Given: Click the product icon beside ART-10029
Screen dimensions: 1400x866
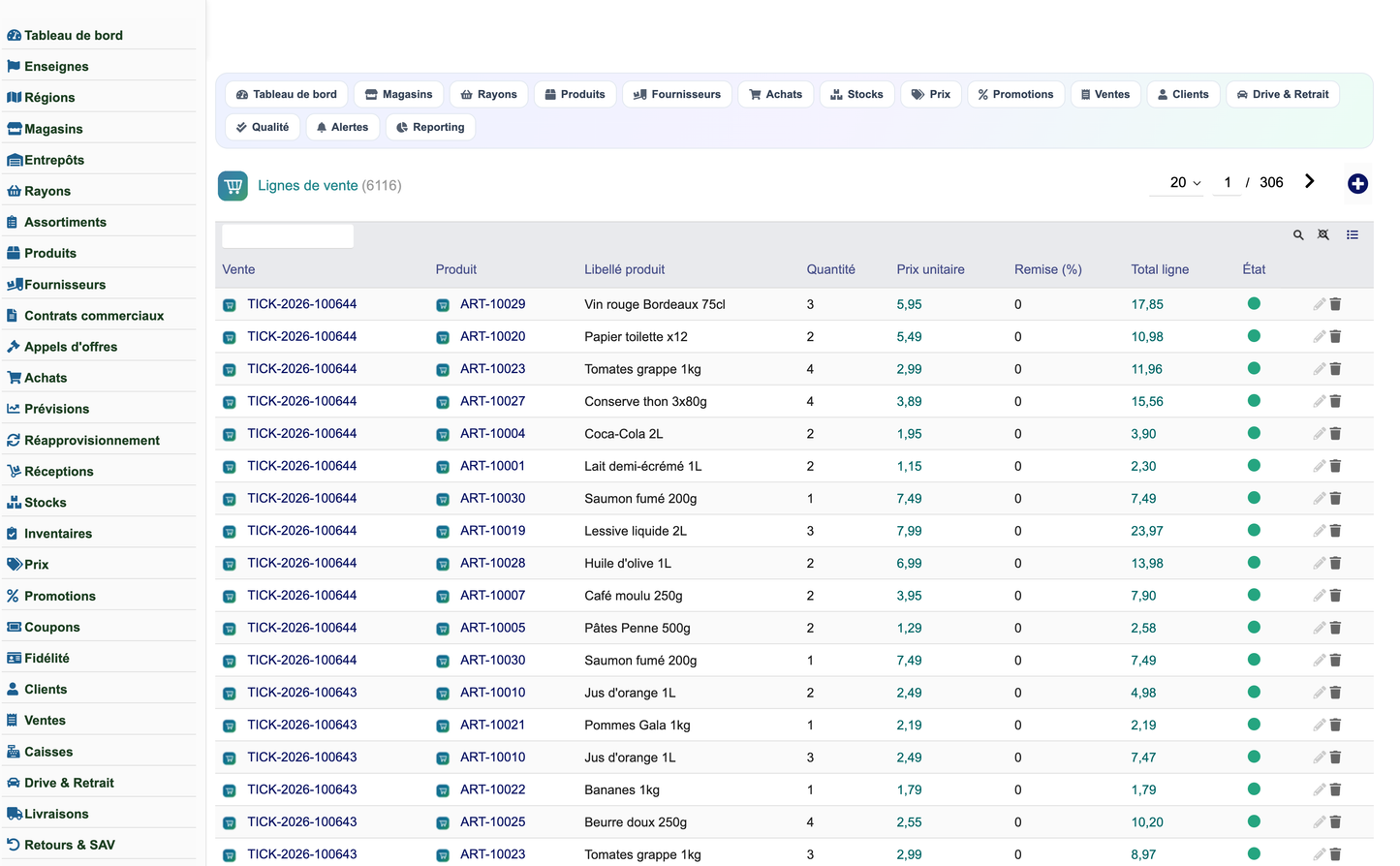Looking at the screenshot, I should (443, 305).
